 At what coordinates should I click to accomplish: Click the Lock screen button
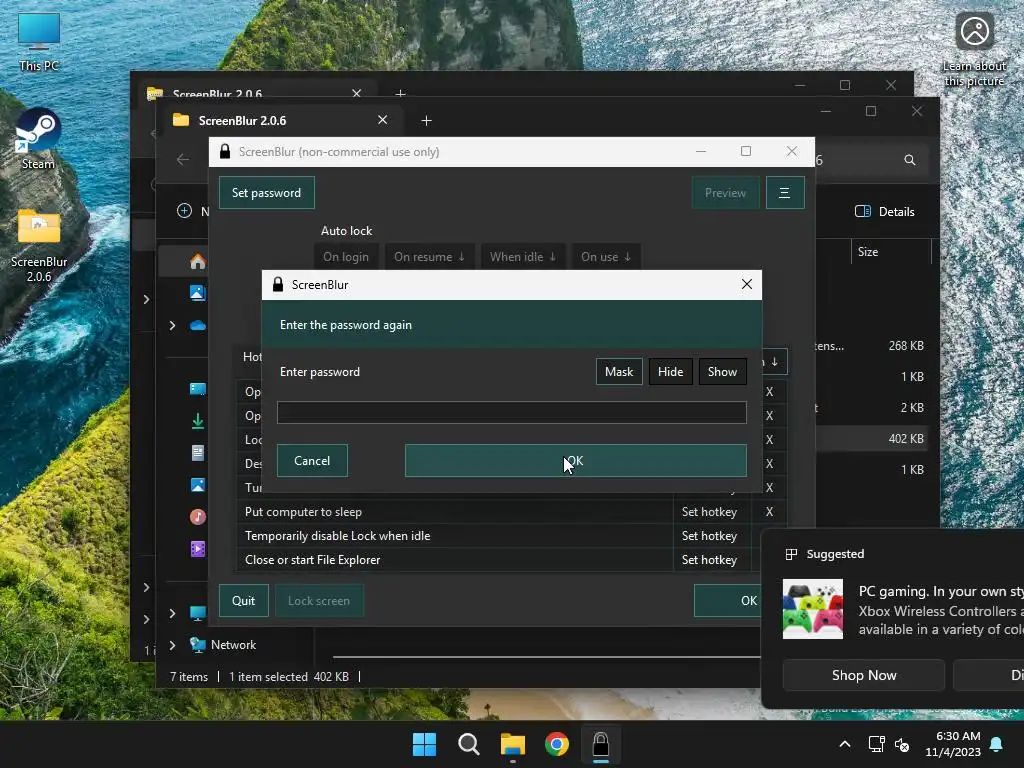(x=319, y=601)
